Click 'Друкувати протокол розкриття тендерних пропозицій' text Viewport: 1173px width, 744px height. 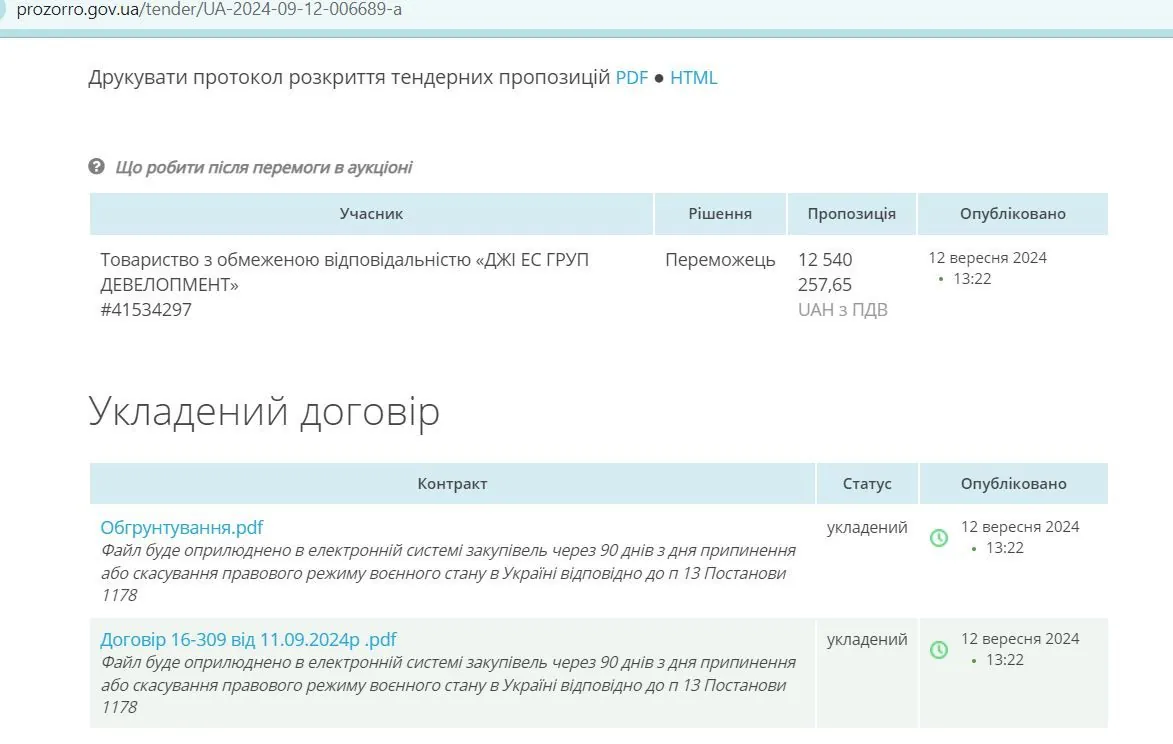click(349, 79)
